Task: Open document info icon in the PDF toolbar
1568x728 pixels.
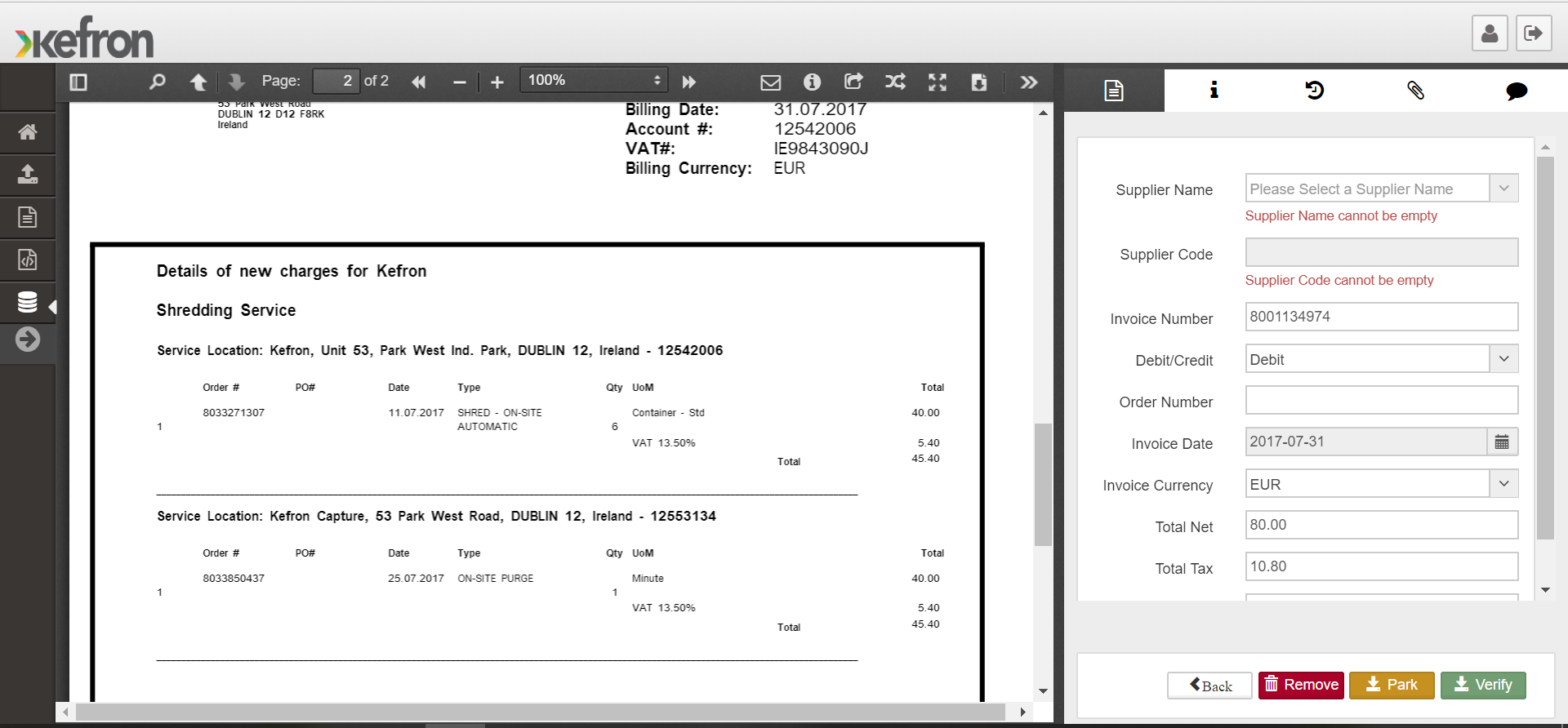Action: [x=812, y=82]
